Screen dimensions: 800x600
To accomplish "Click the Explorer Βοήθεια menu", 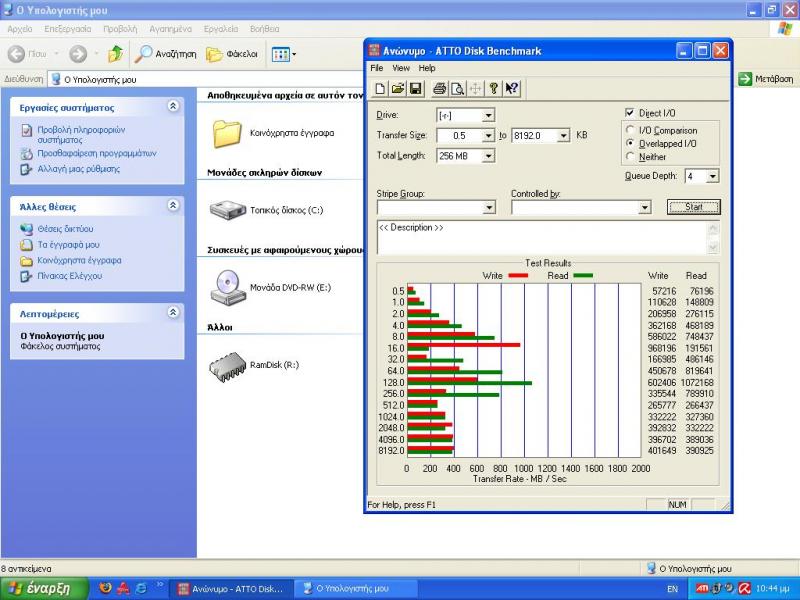I will coord(264,29).
